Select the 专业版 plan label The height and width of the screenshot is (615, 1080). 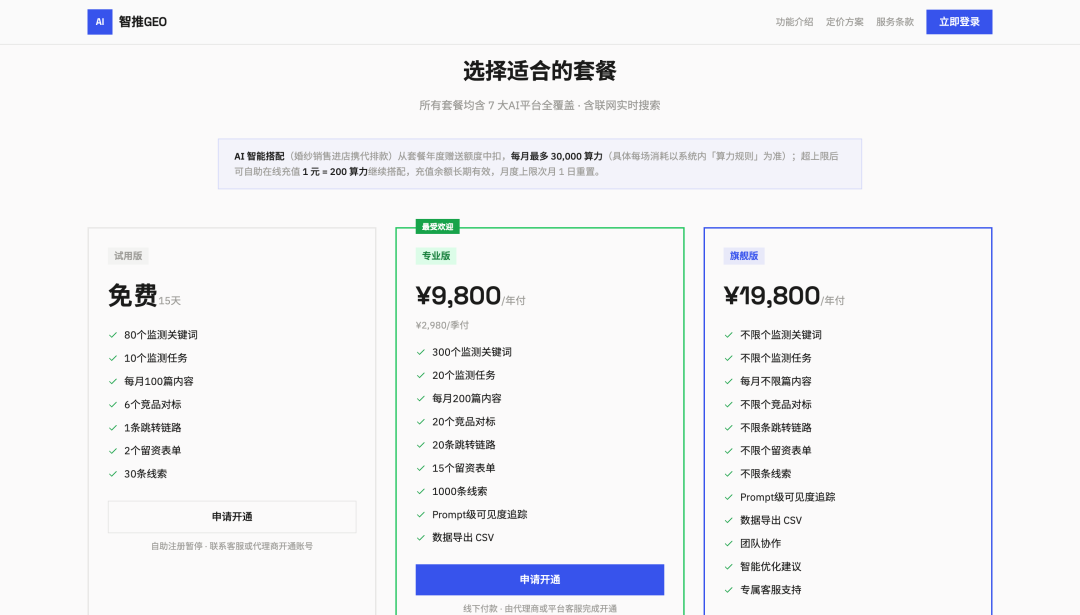(436, 256)
